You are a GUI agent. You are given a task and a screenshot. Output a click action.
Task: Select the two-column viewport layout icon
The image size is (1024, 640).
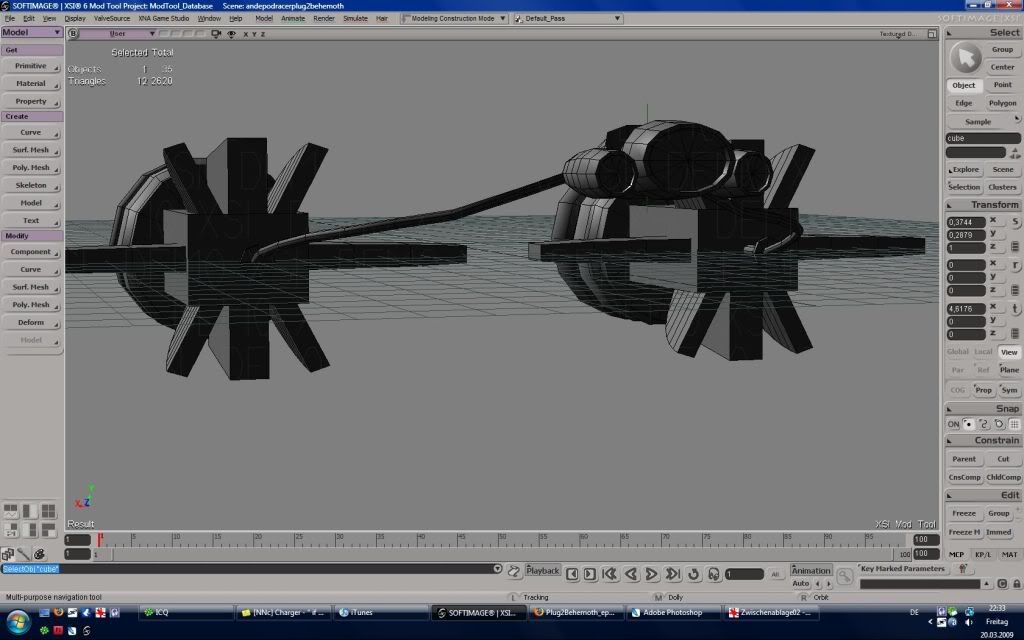click(x=30, y=511)
